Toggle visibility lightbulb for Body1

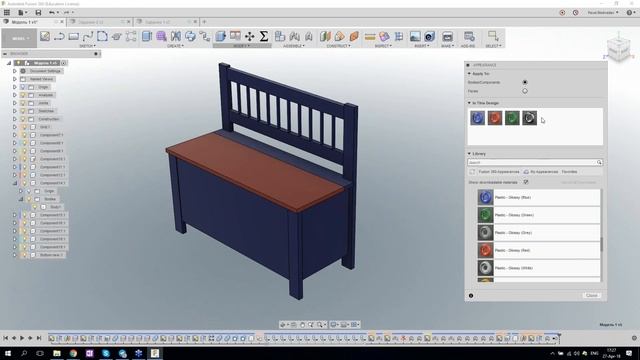(x=35, y=207)
